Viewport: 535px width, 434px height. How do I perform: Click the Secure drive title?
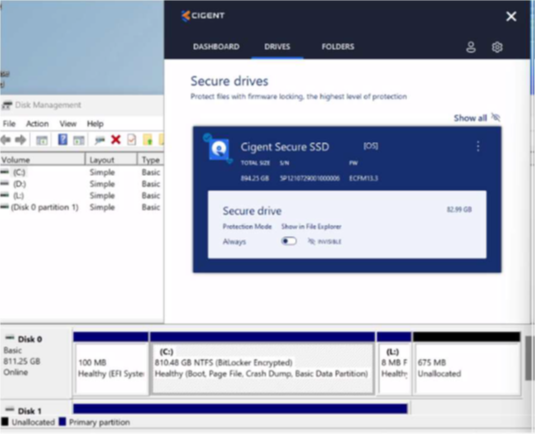point(252,211)
